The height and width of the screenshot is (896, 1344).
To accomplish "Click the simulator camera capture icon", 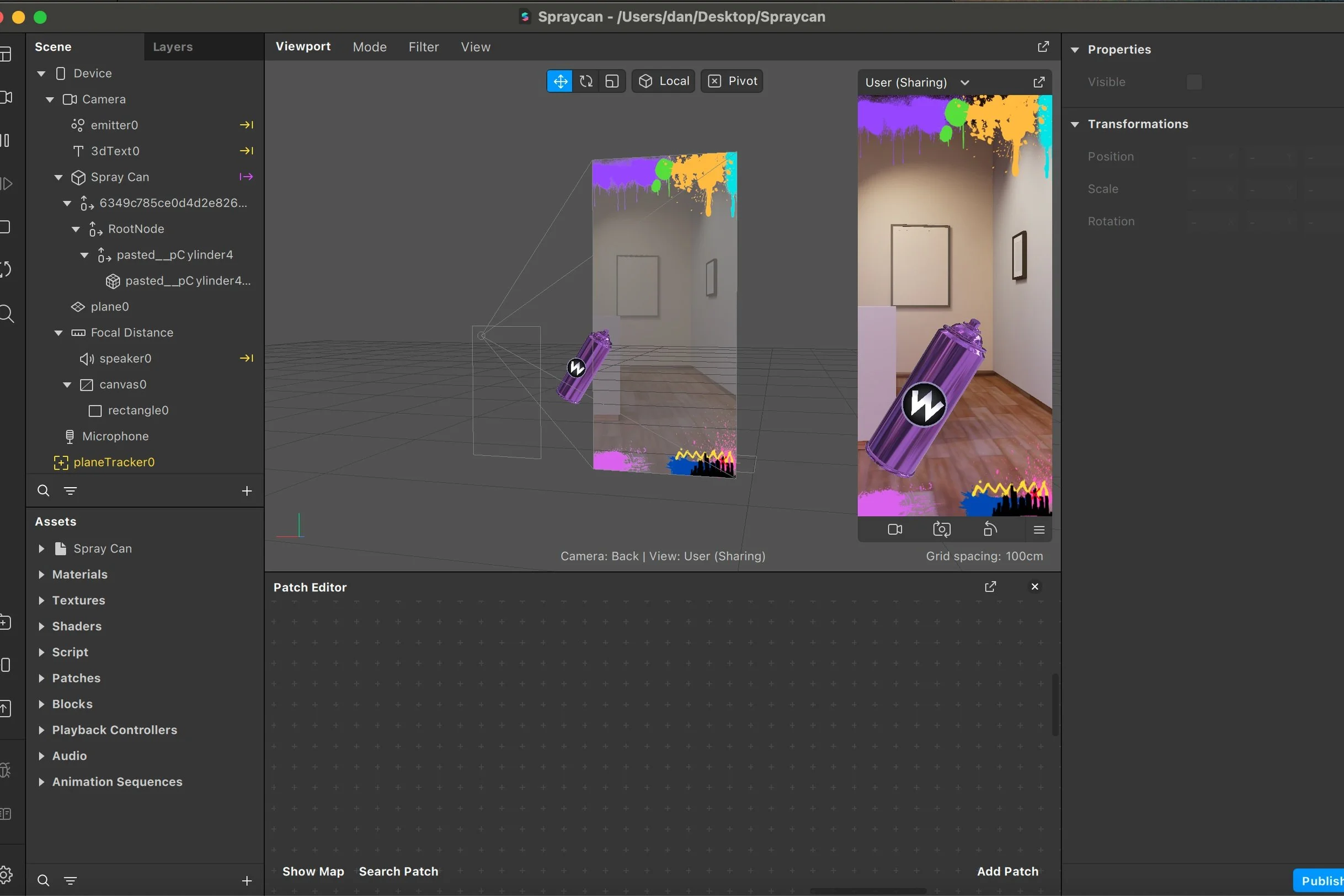I will [941, 530].
